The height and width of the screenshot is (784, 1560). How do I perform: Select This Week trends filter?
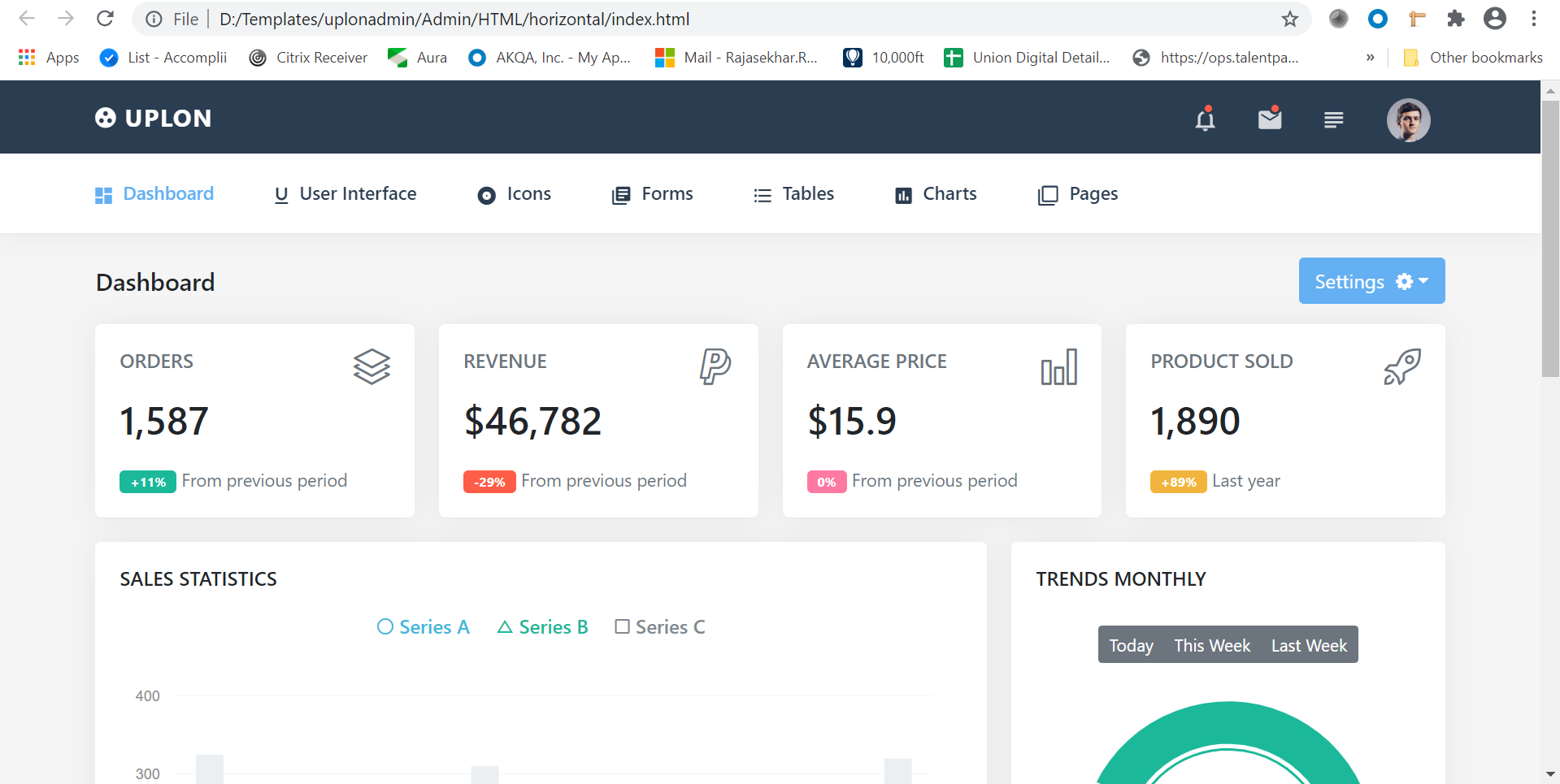click(x=1211, y=645)
